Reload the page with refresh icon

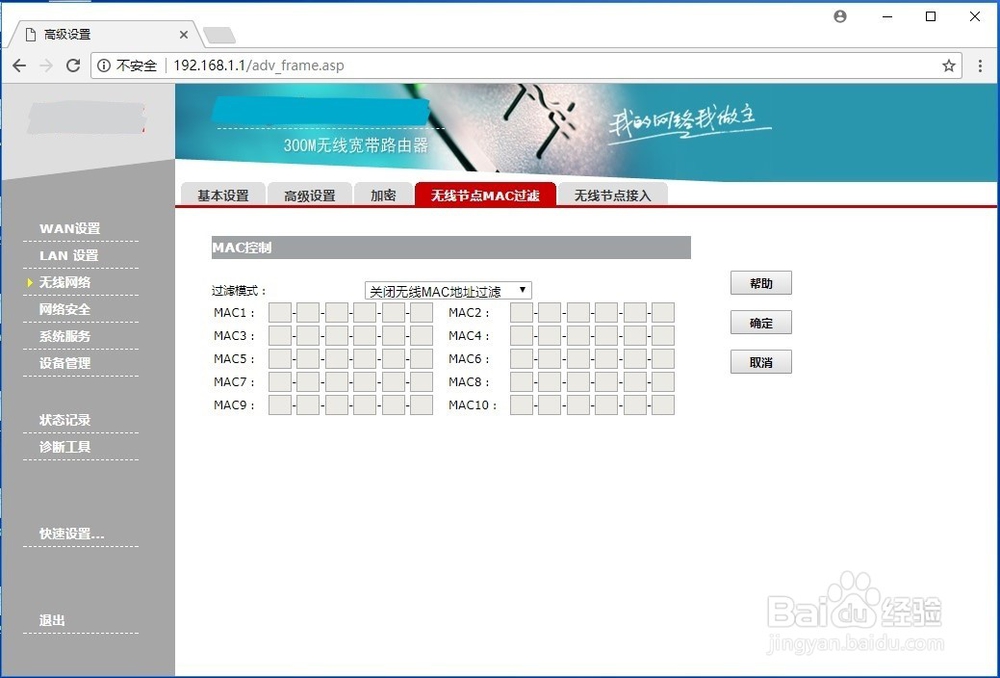73,66
